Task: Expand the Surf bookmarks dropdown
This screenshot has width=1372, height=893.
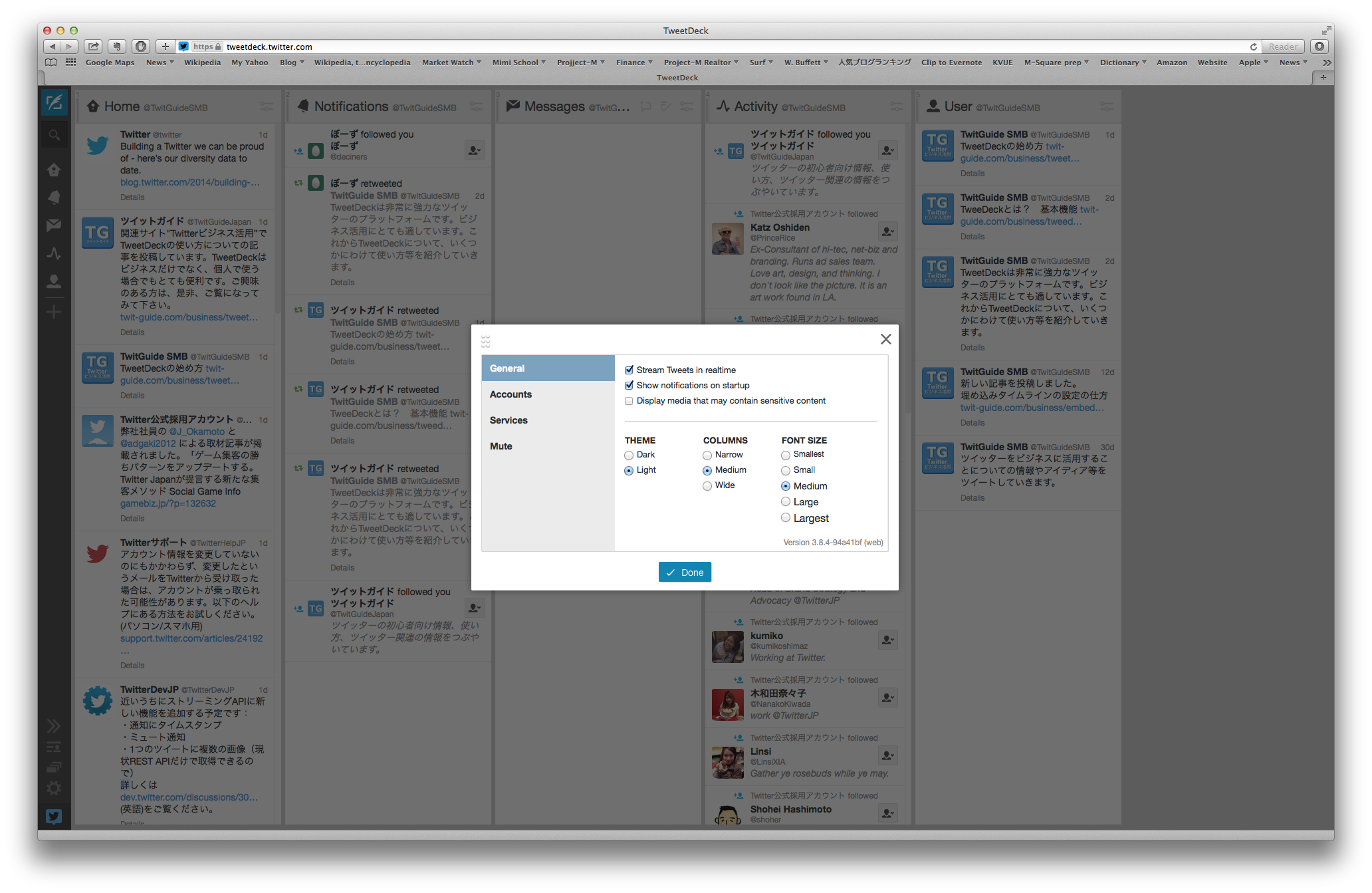Action: (761, 63)
